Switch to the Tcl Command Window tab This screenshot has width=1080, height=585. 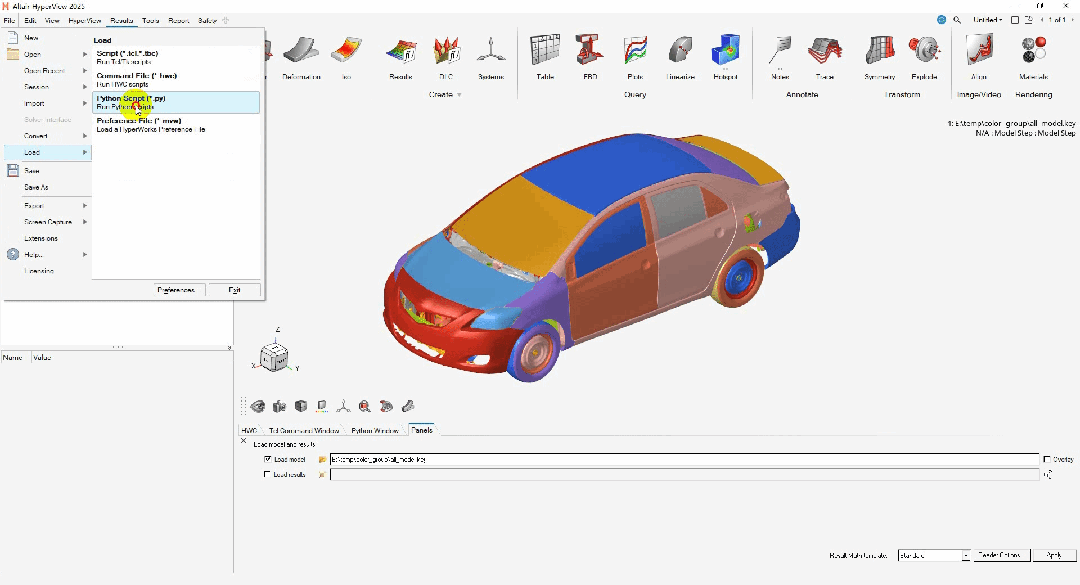pos(304,431)
